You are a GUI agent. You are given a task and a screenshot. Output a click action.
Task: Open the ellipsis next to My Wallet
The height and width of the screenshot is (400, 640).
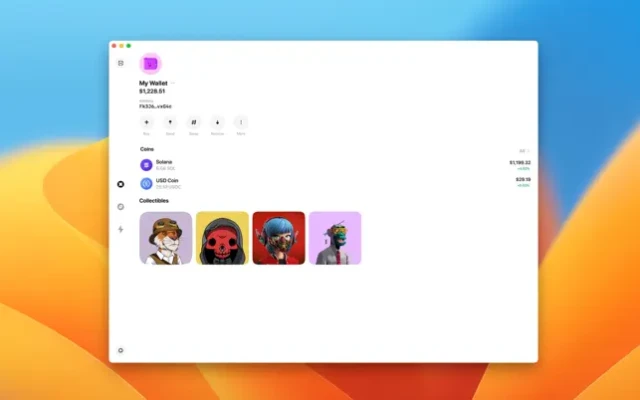pos(173,83)
